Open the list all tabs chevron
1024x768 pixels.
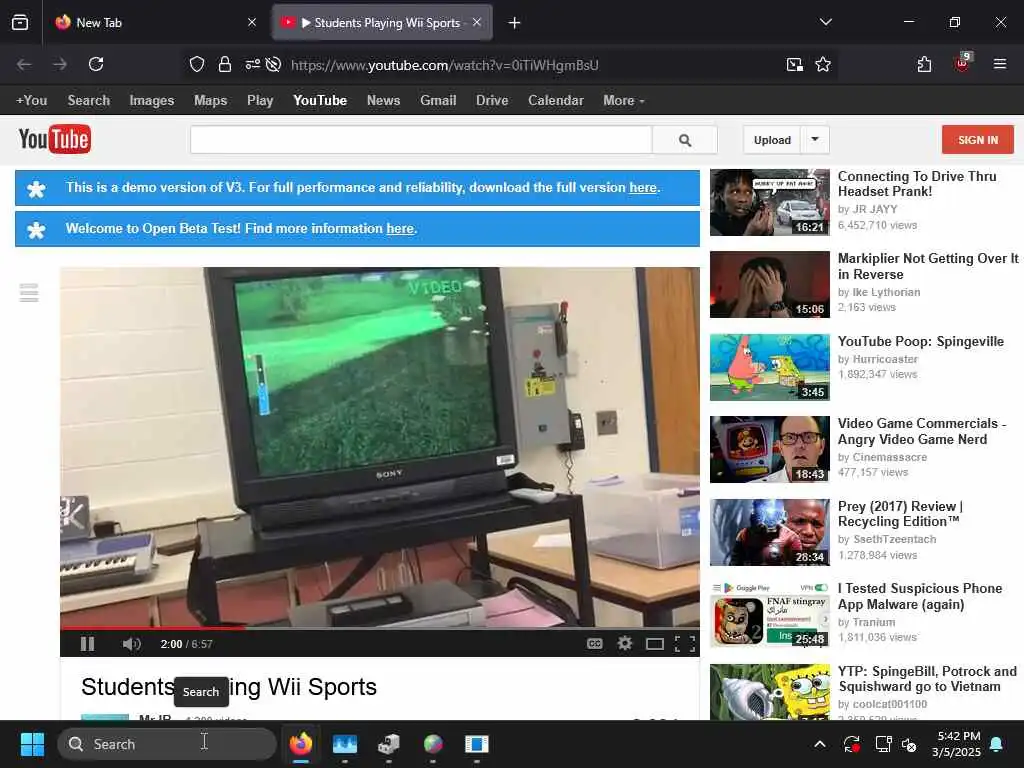click(x=825, y=22)
